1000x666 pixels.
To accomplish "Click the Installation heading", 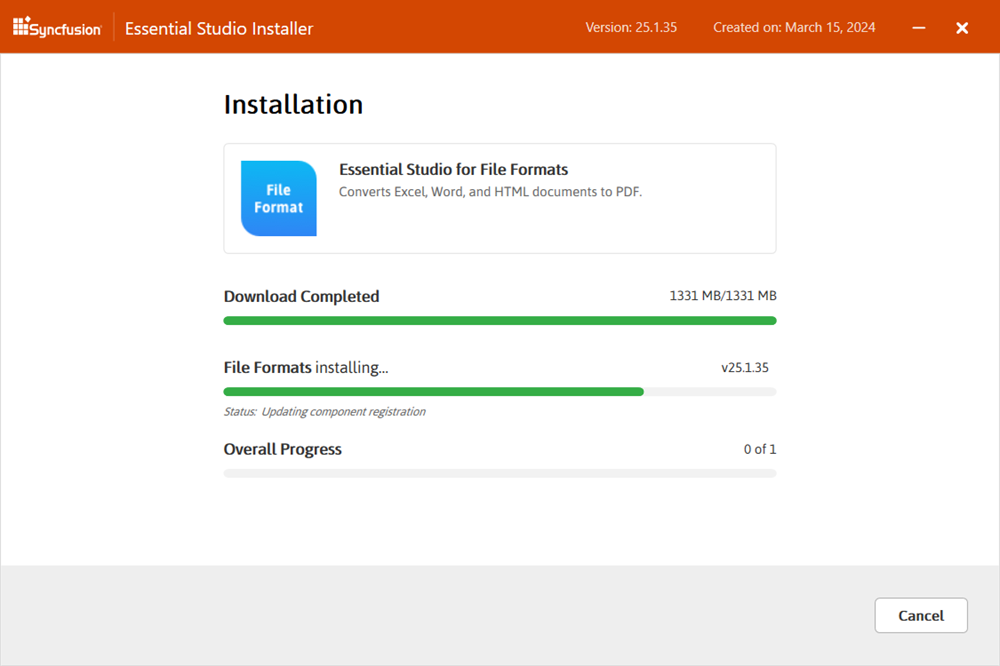I will [x=293, y=105].
